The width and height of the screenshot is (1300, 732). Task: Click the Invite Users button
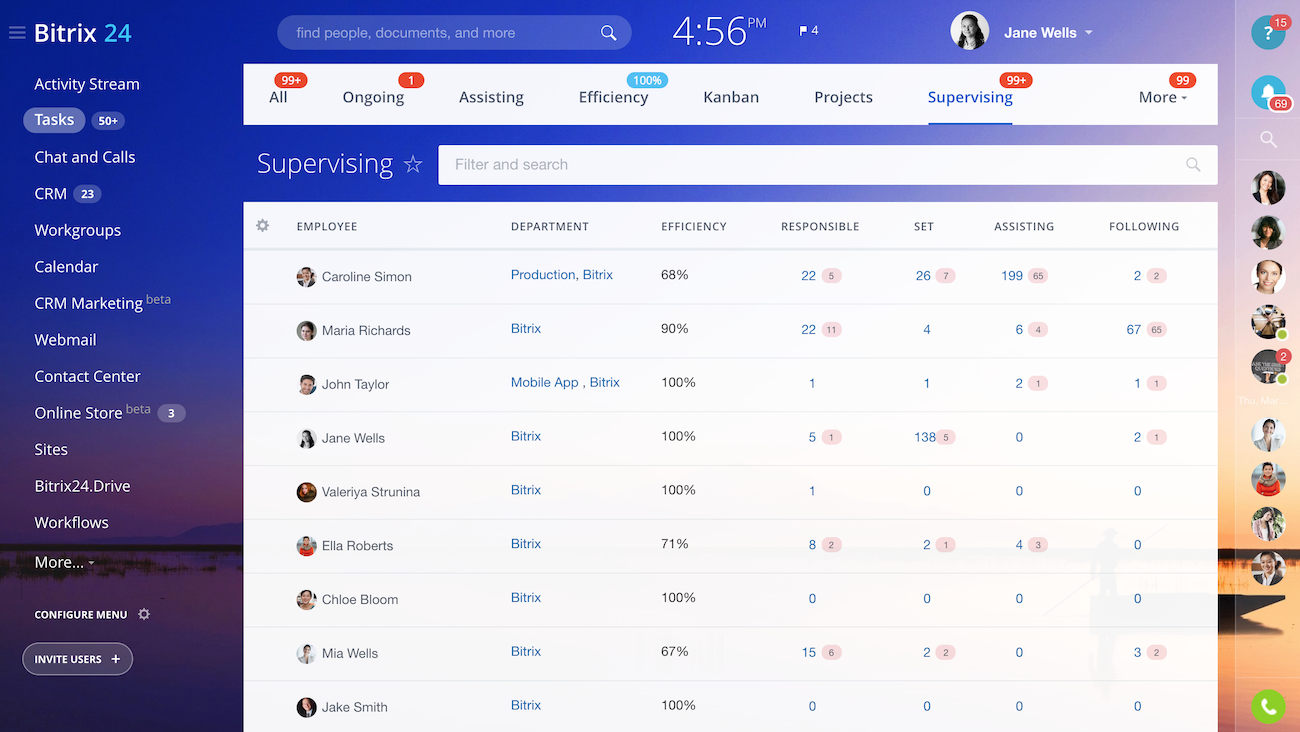(77, 659)
